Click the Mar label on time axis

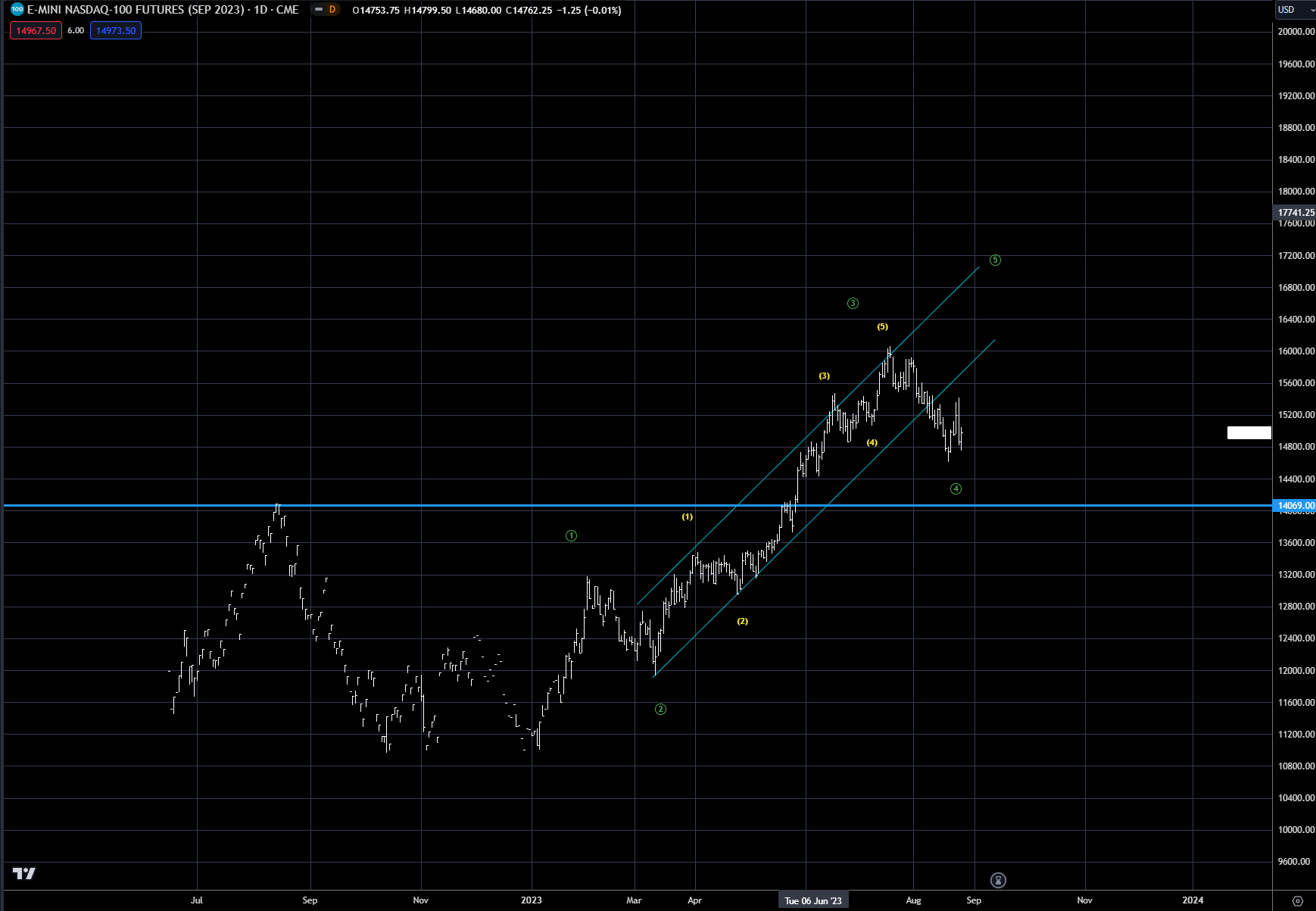pyautogui.click(x=635, y=900)
